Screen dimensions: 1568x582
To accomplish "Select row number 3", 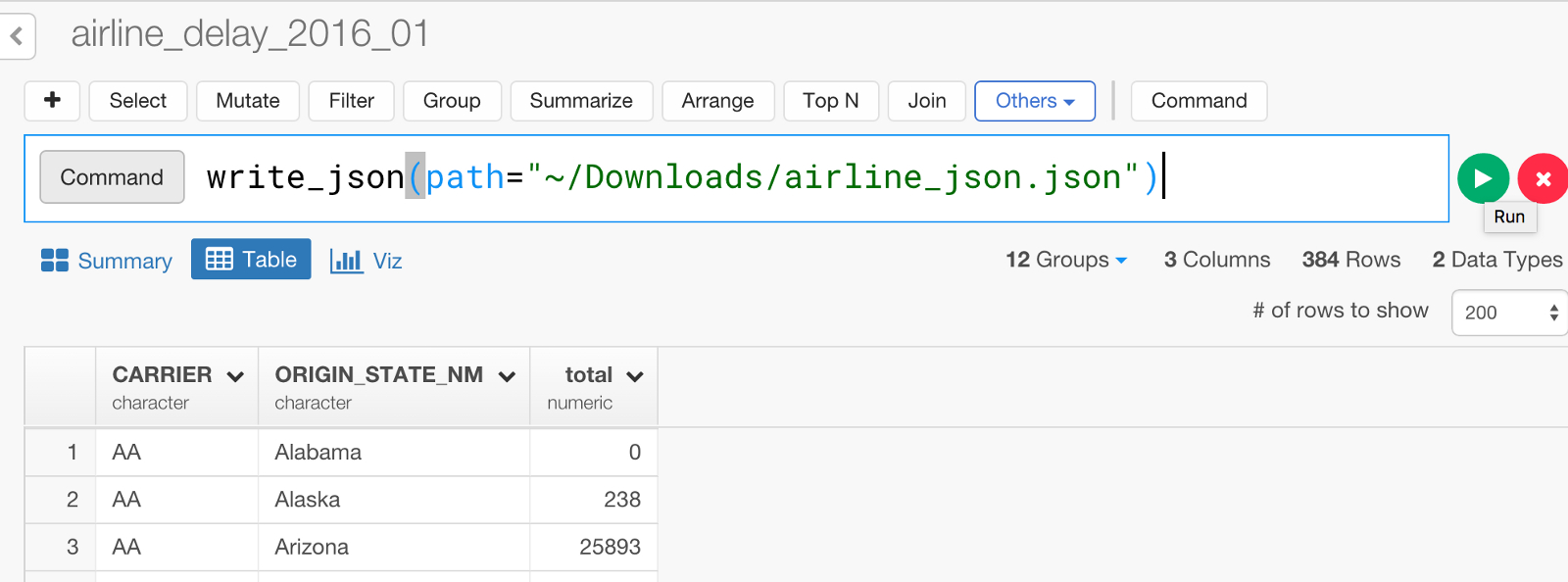I will pyautogui.click(x=61, y=547).
